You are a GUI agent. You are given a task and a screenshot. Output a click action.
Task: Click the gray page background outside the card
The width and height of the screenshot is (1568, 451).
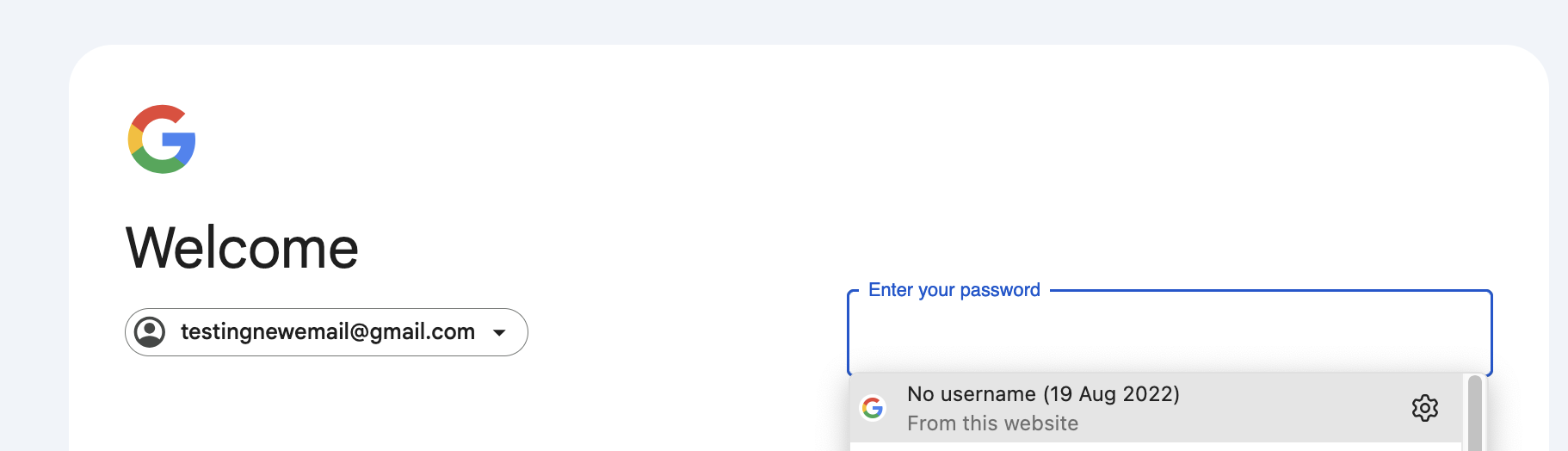coord(775,21)
